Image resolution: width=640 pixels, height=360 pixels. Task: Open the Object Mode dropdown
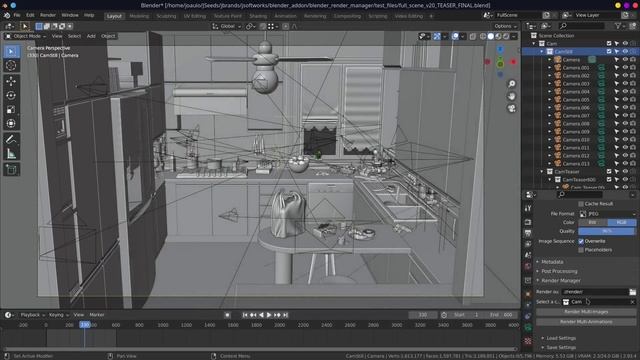click(x=26, y=36)
